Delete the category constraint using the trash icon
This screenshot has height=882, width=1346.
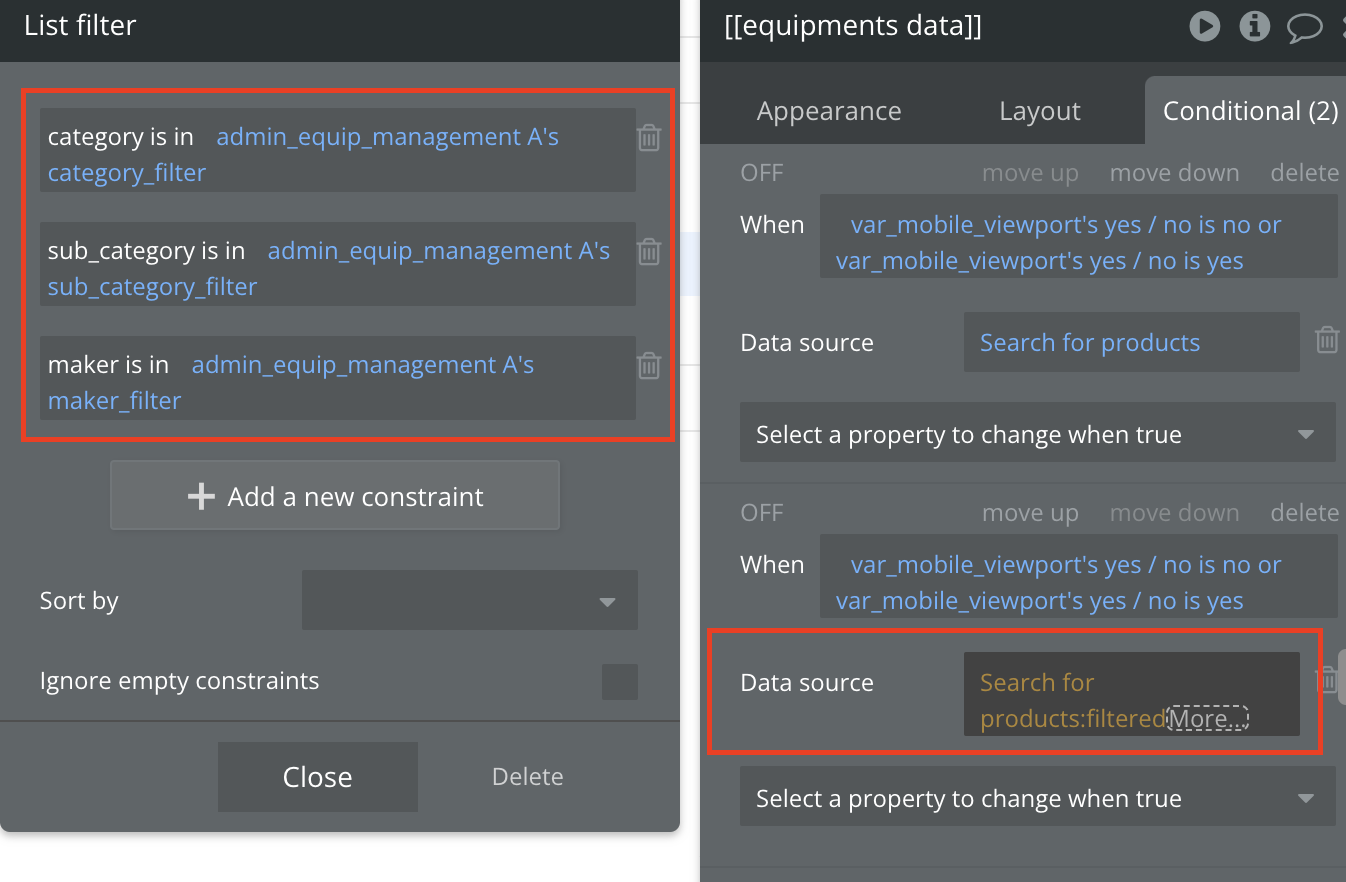coord(649,137)
